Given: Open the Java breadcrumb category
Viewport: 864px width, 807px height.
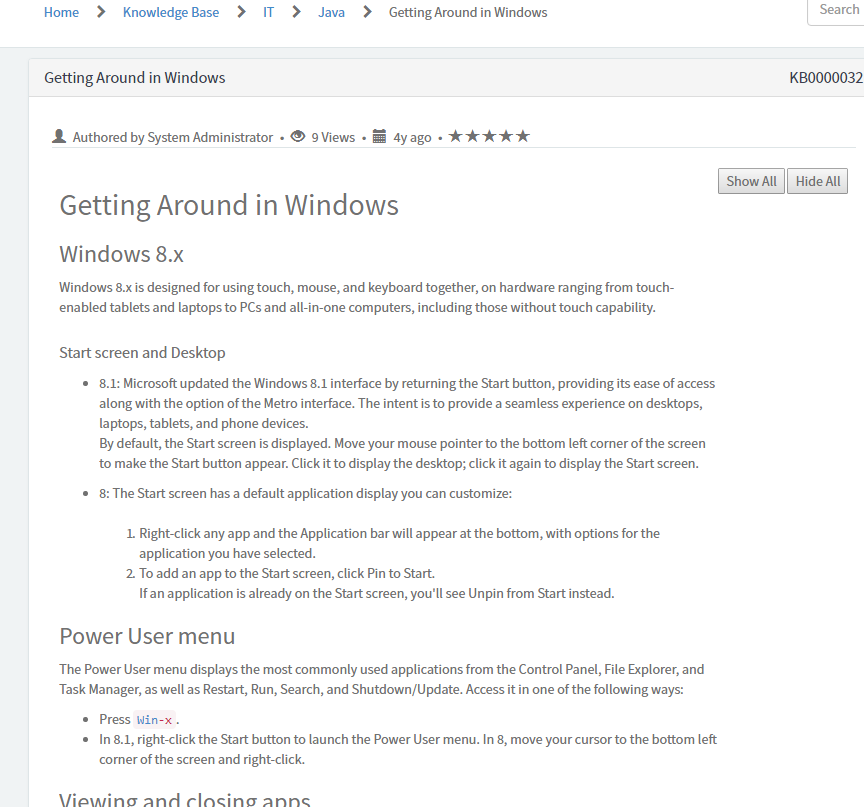Looking at the screenshot, I should click(x=331, y=12).
